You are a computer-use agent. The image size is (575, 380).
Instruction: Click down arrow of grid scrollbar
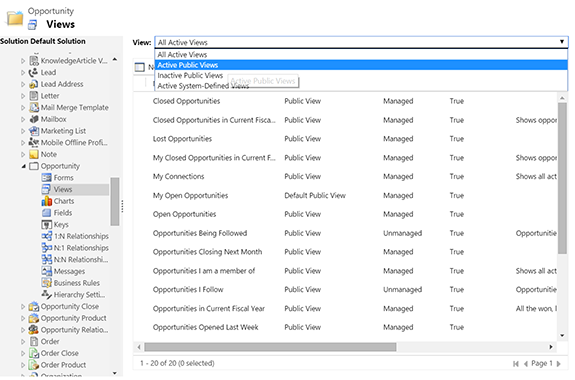562,335
